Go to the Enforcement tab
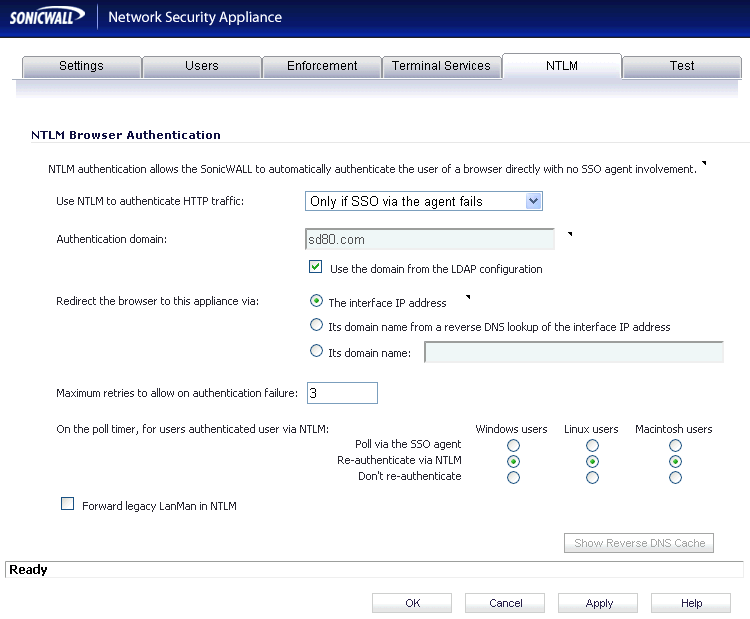Image resolution: width=750 pixels, height=619 pixels. [322, 66]
